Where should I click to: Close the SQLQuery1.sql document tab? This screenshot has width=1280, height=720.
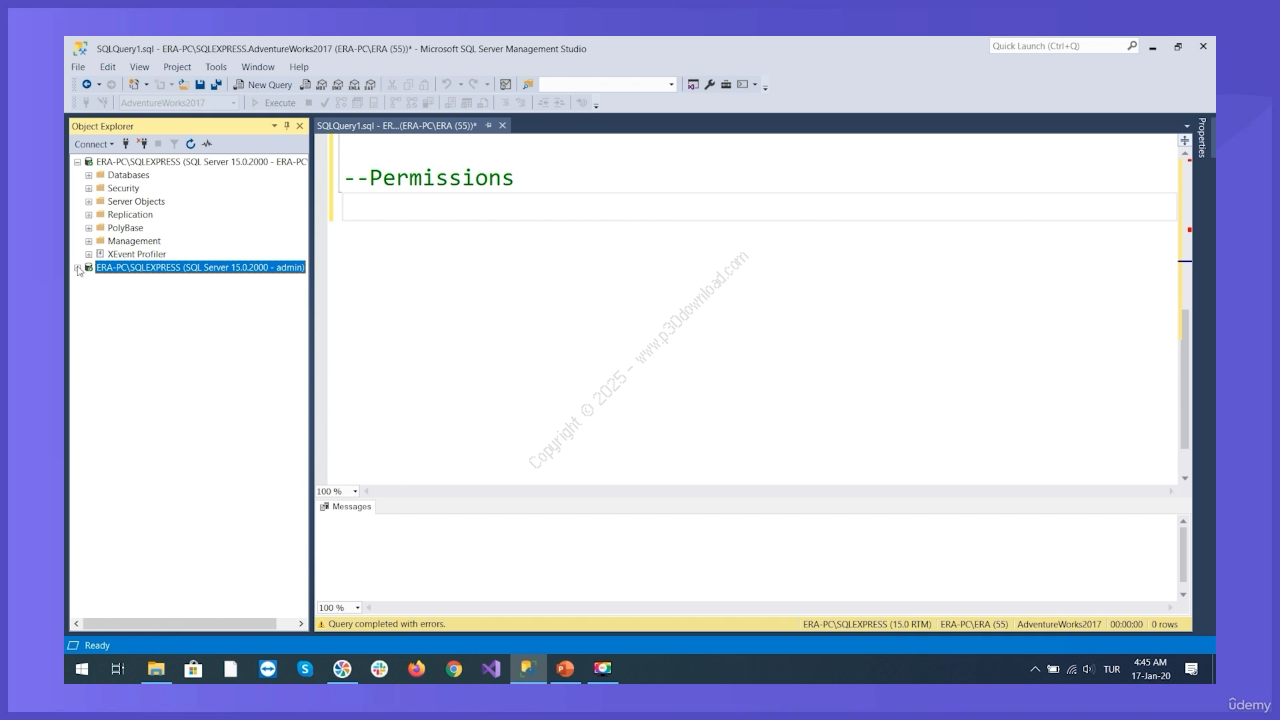pyautogui.click(x=503, y=126)
